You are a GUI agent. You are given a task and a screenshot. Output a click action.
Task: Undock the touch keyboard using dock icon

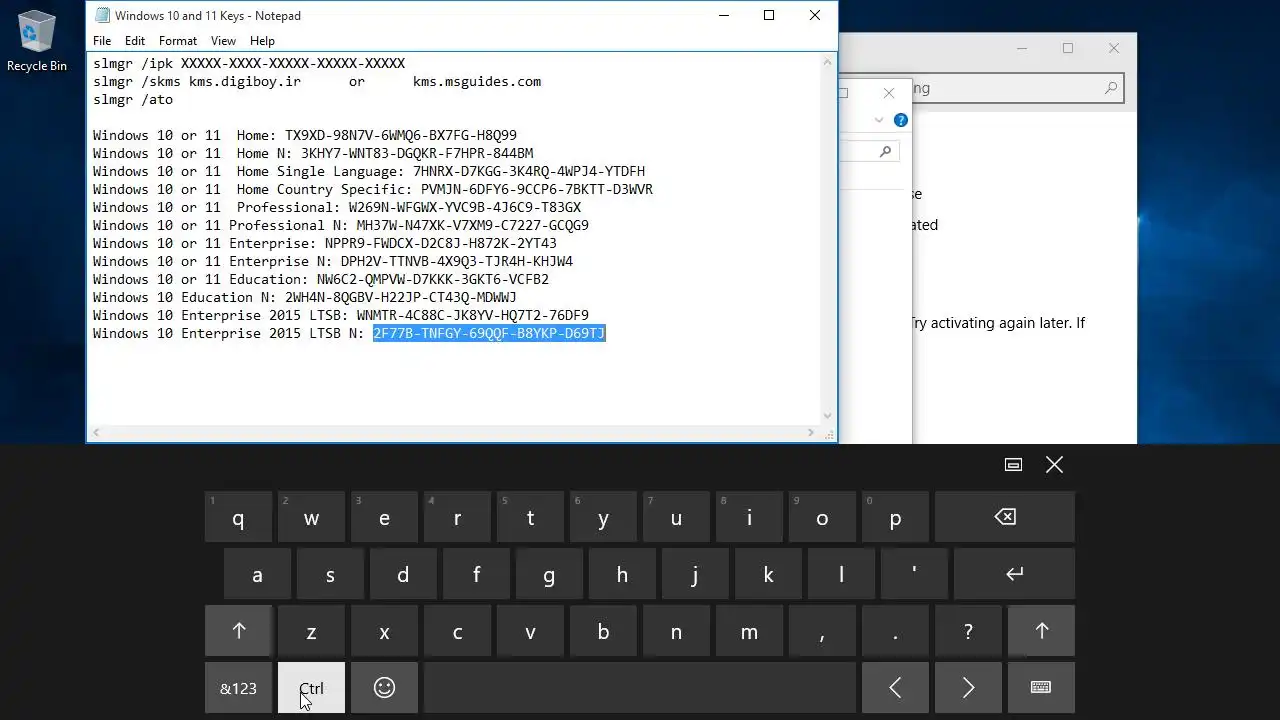pos(1013,464)
